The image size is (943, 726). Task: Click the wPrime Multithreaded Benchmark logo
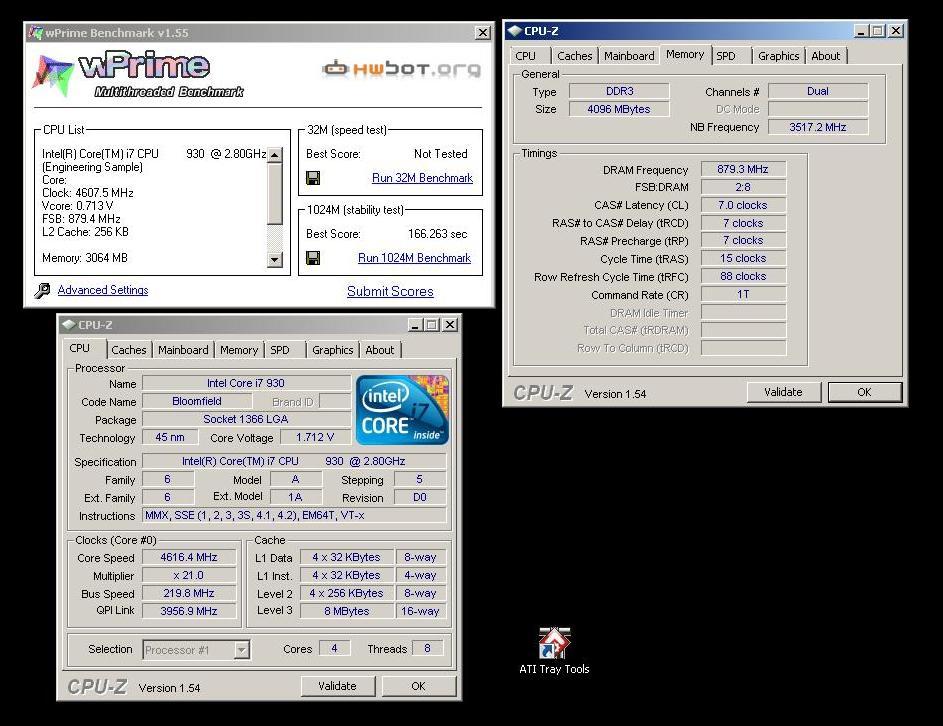coord(140,75)
